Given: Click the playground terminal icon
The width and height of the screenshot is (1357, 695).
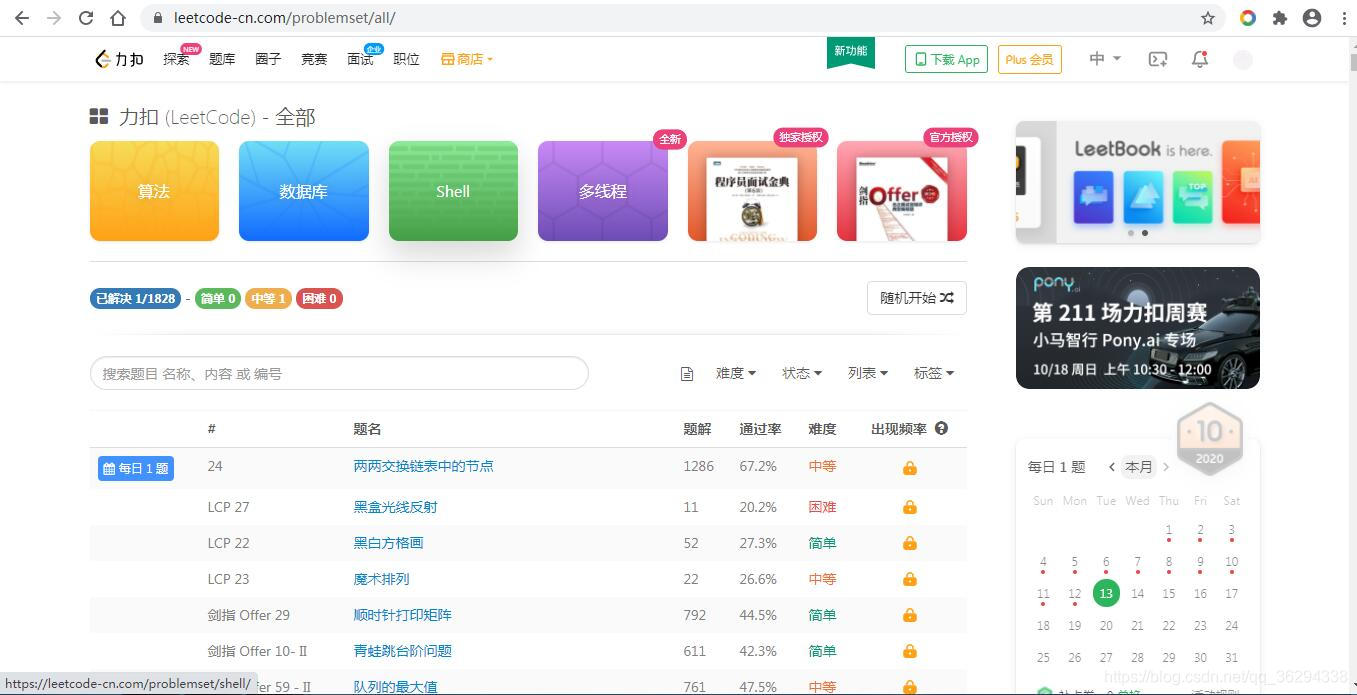Looking at the screenshot, I should click(x=1157, y=60).
